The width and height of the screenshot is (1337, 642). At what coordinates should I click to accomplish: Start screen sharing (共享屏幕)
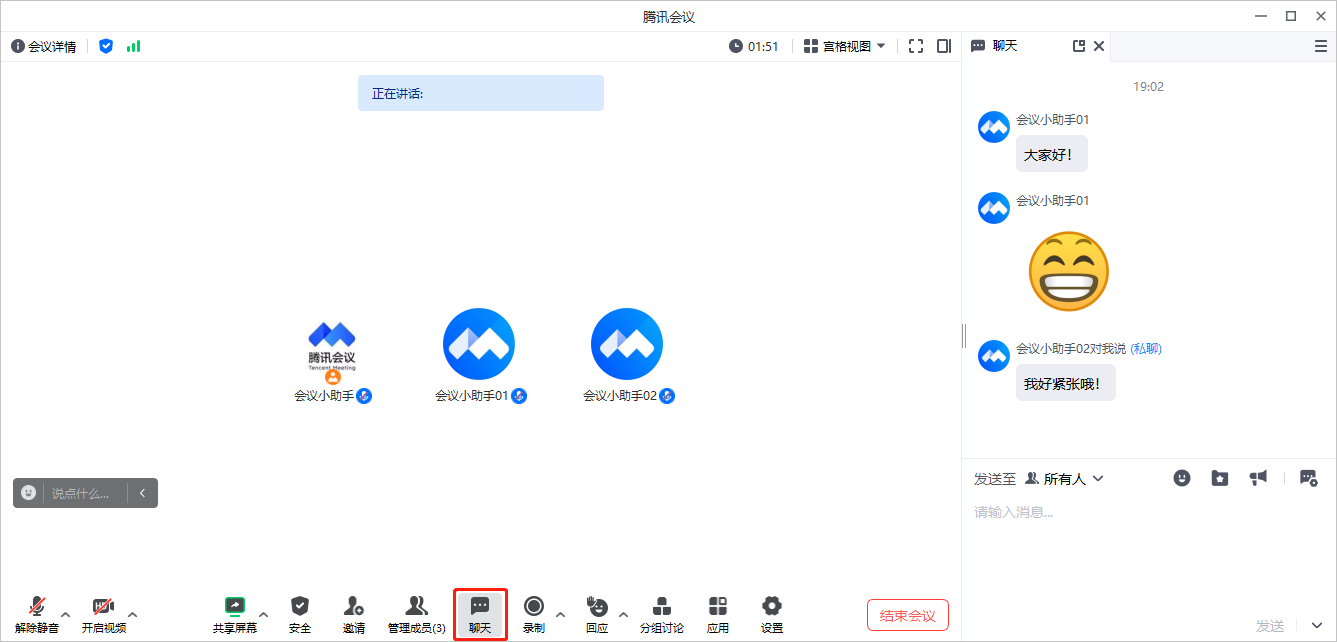pyautogui.click(x=235, y=615)
